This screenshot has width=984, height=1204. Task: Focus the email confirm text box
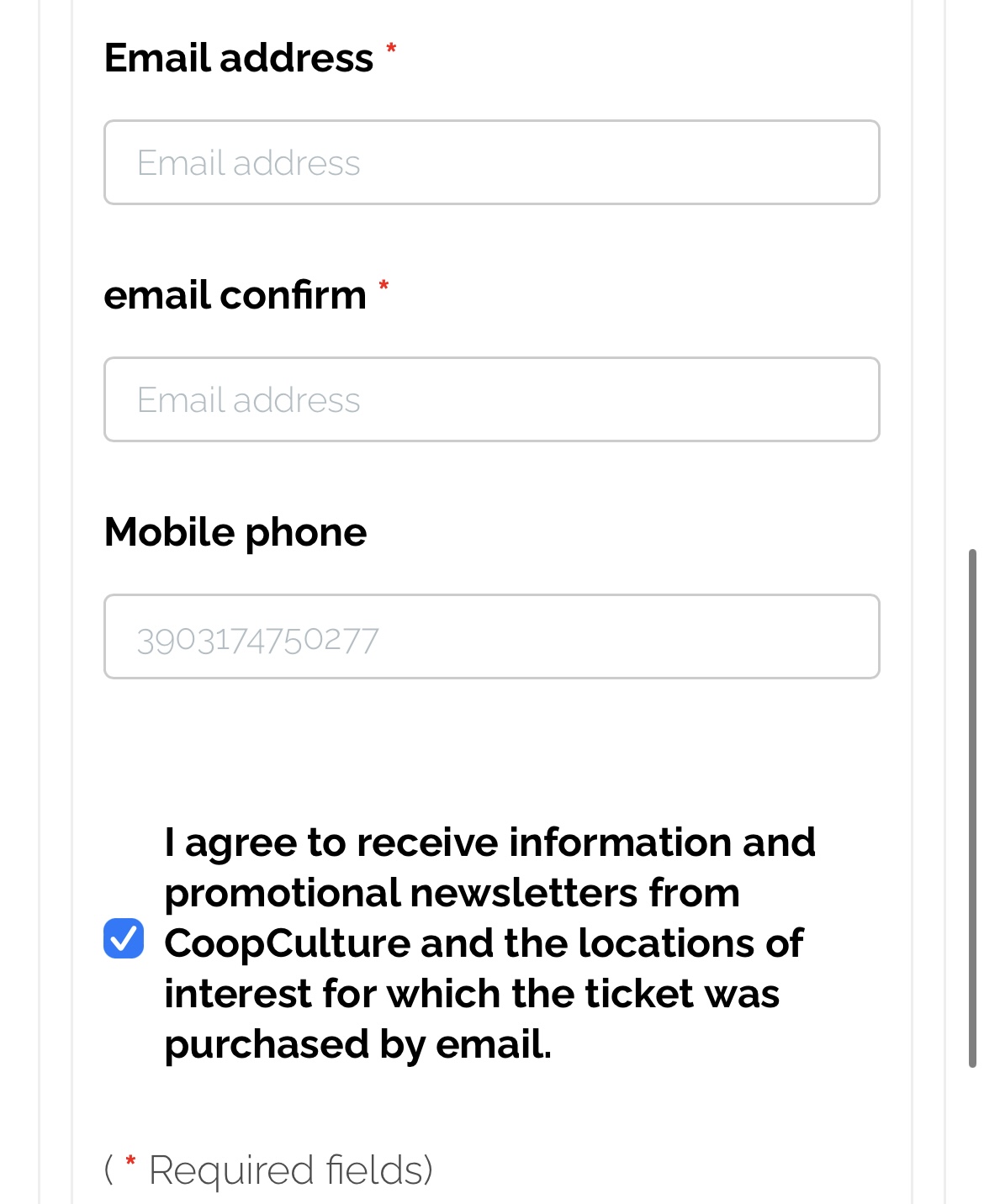click(492, 399)
